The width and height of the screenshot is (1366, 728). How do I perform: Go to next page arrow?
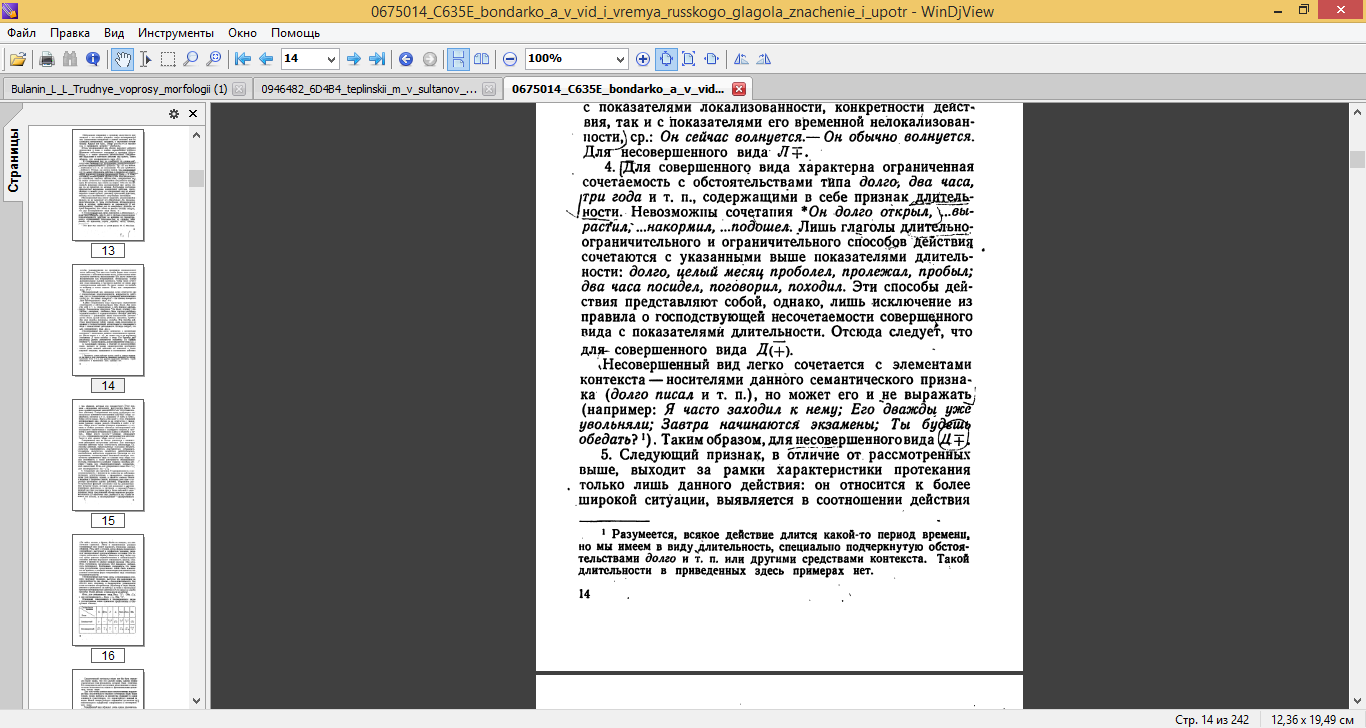[354, 59]
